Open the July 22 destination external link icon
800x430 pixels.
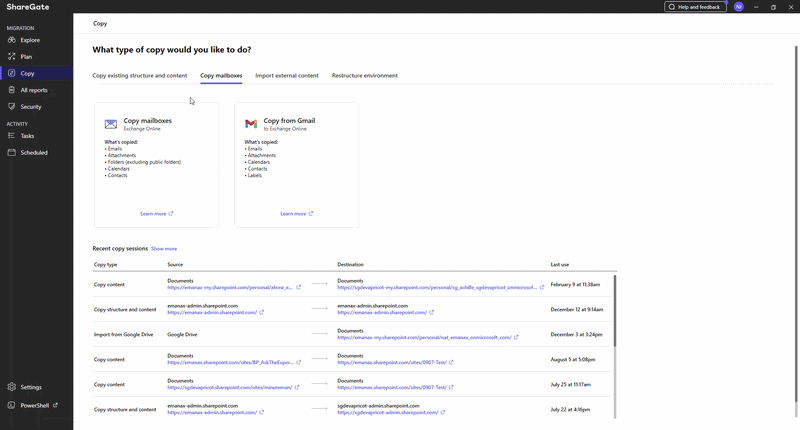tap(443, 413)
